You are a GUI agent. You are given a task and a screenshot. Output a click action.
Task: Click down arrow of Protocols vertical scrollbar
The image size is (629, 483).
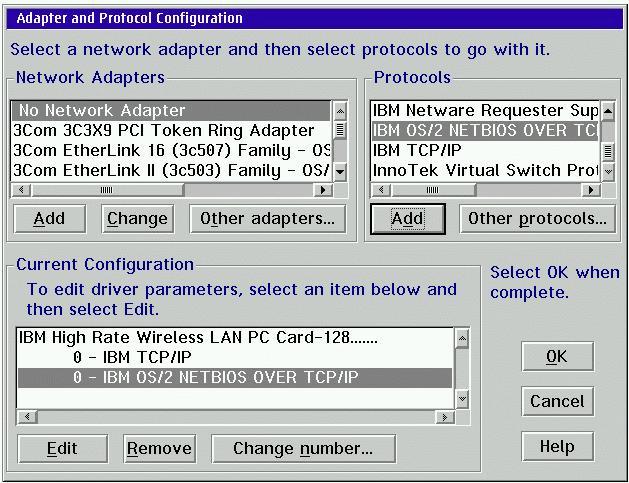(x=608, y=172)
